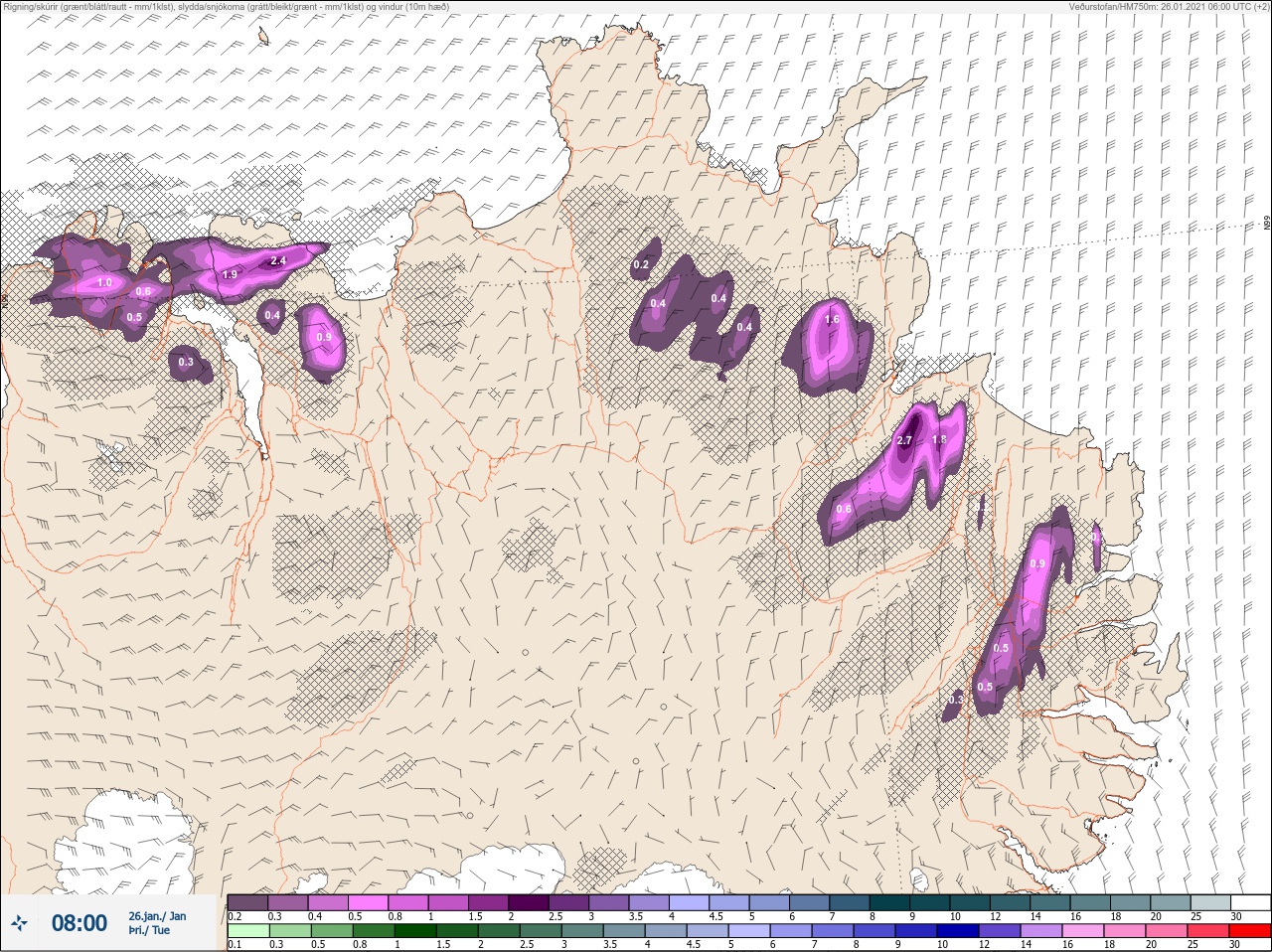Screen dimensions: 1272x952
Task: Click the Rigning/skúrir map title text
Action: point(227,6)
